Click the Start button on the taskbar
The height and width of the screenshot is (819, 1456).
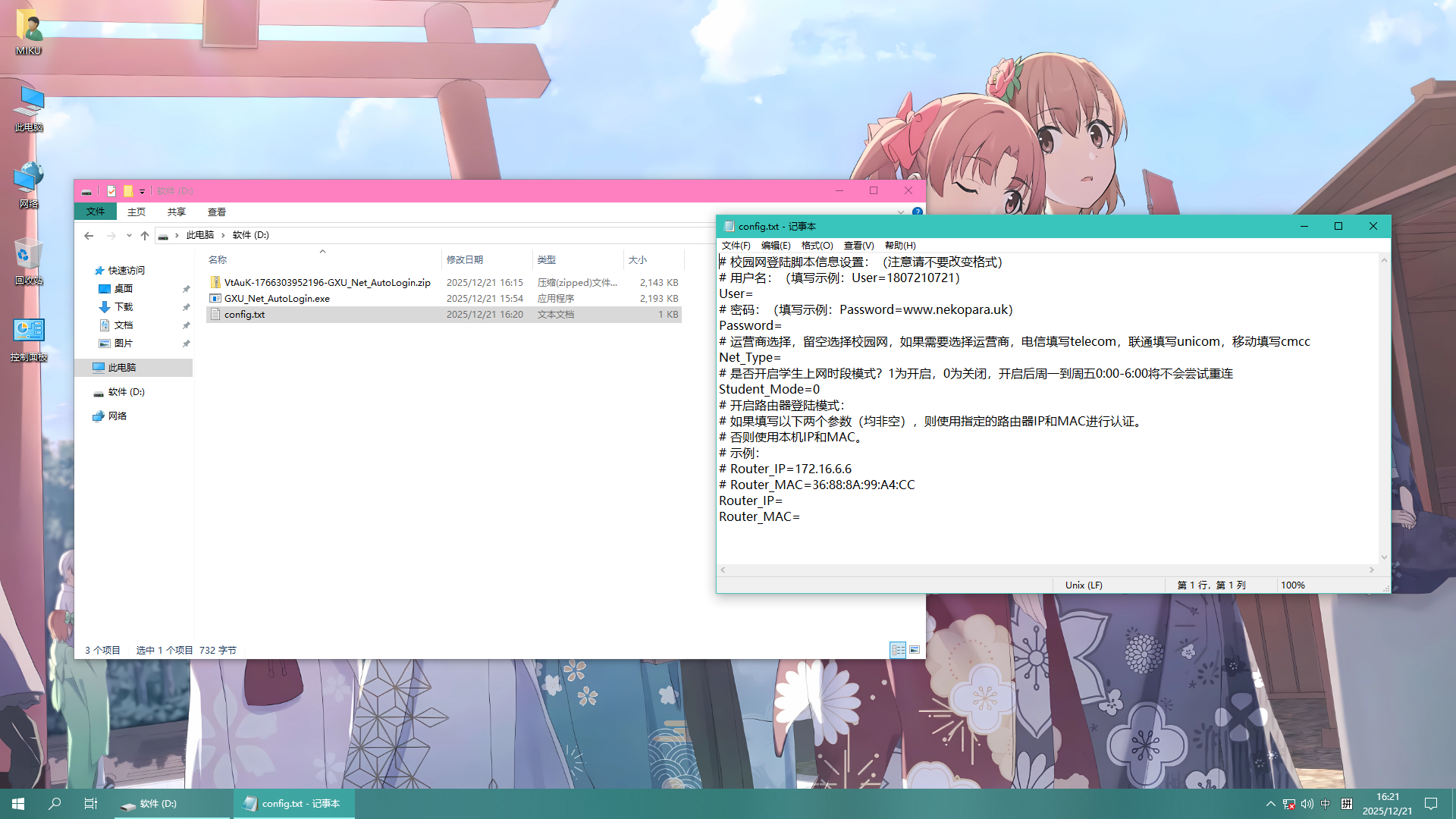pyautogui.click(x=17, y=803)
